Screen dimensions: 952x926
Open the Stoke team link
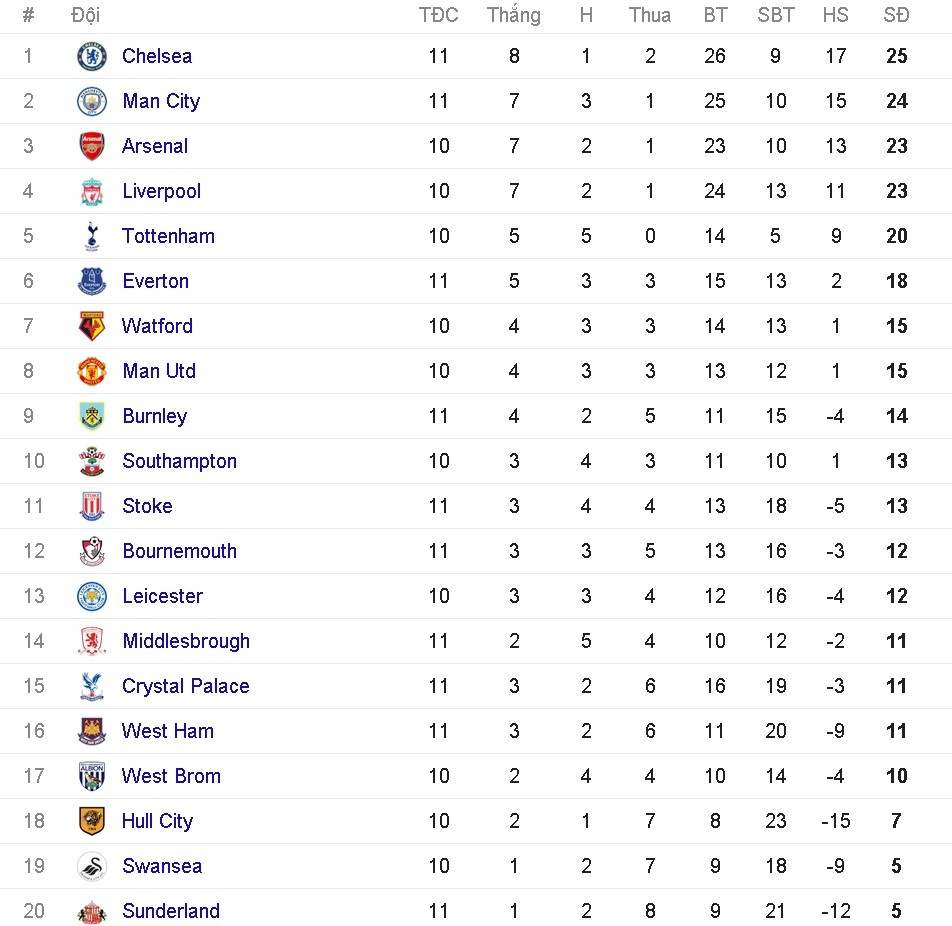tap(147, 506)
